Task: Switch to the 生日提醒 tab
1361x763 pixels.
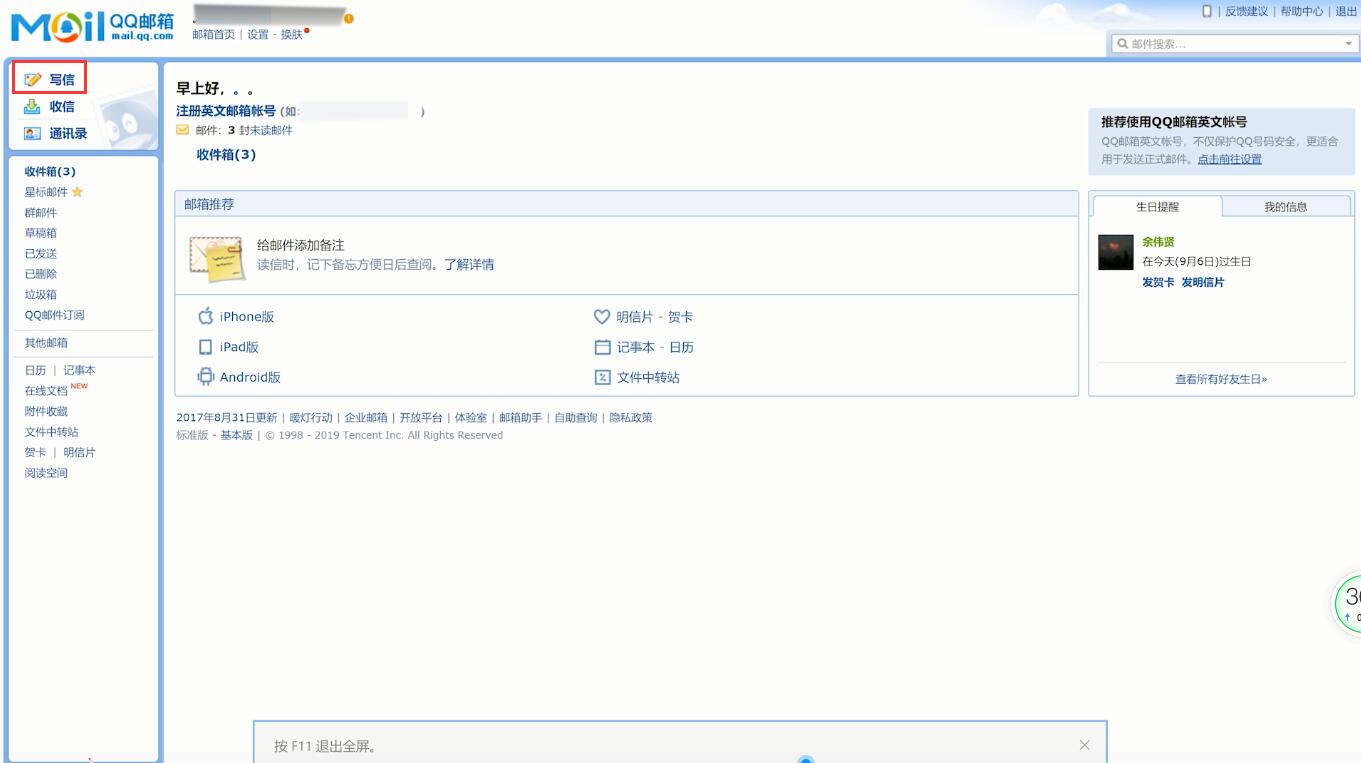Action: pyautogui.click(x=1157, y=207)
